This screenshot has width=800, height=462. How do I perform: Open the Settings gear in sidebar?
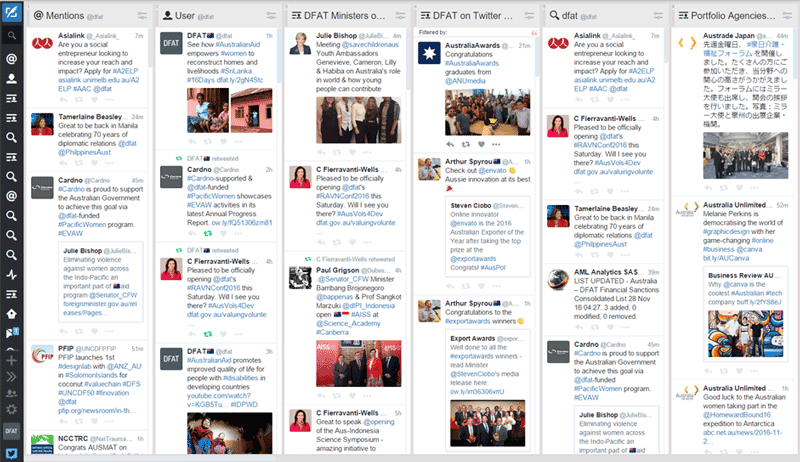(11, 409)
